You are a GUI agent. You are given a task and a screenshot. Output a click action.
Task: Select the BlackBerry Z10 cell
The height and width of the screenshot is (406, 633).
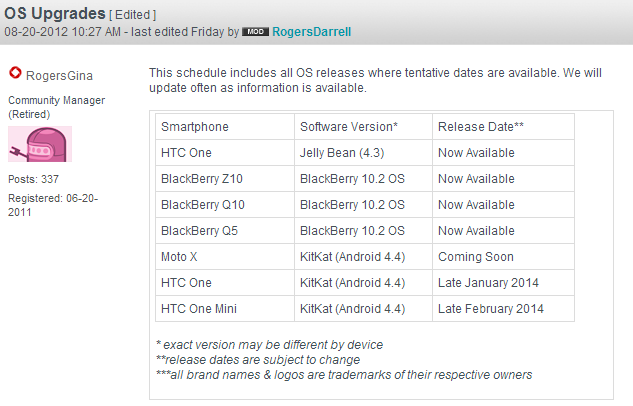click(x=200, y=179)
